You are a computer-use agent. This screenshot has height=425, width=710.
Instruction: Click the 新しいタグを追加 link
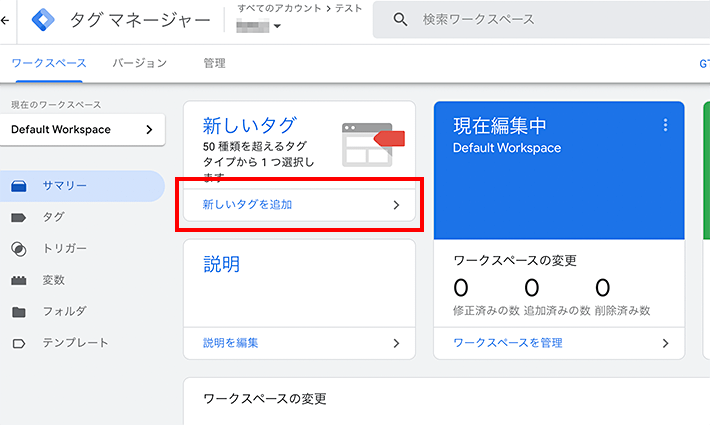click(x=247, y=205)
